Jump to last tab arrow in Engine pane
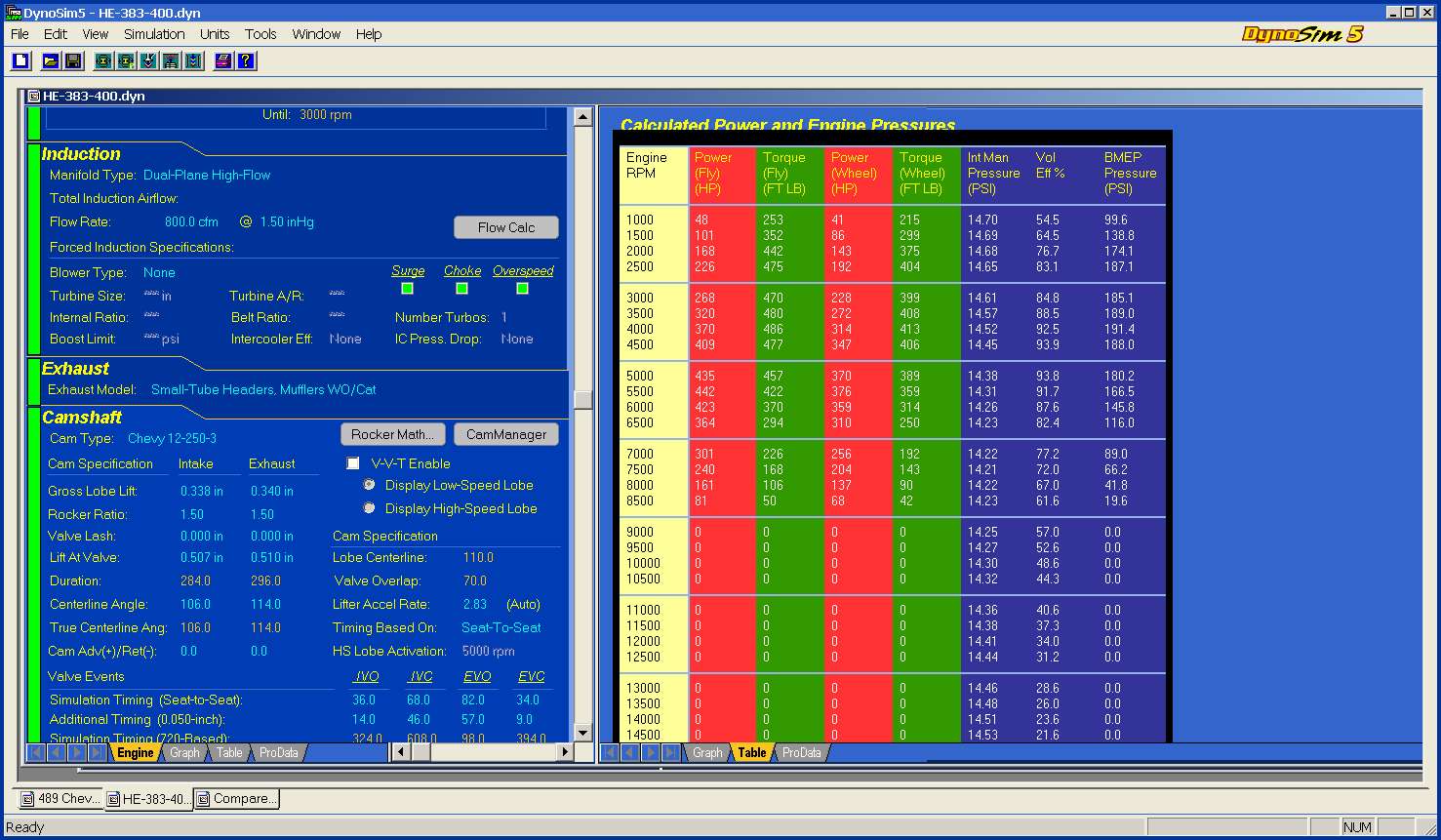Viewport: 1441px width, 840px height. pyautogui.click(x=98, y=752)
